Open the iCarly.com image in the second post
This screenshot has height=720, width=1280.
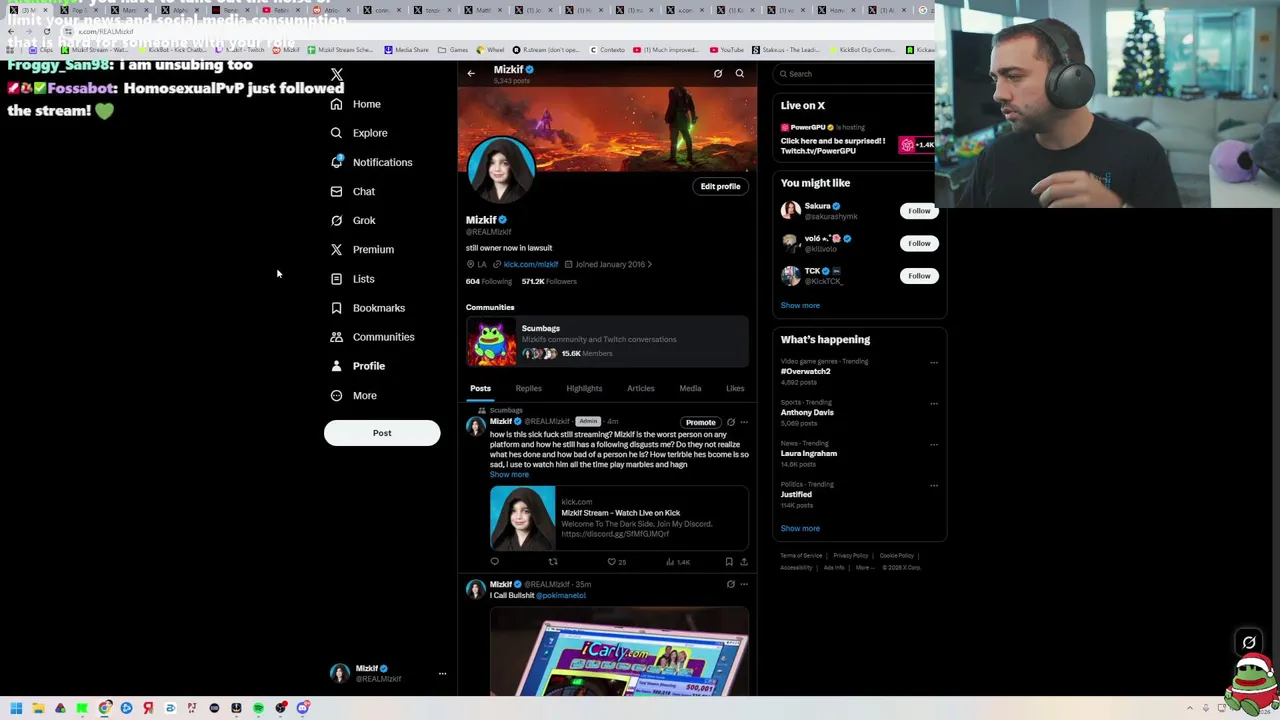[619, 651]
